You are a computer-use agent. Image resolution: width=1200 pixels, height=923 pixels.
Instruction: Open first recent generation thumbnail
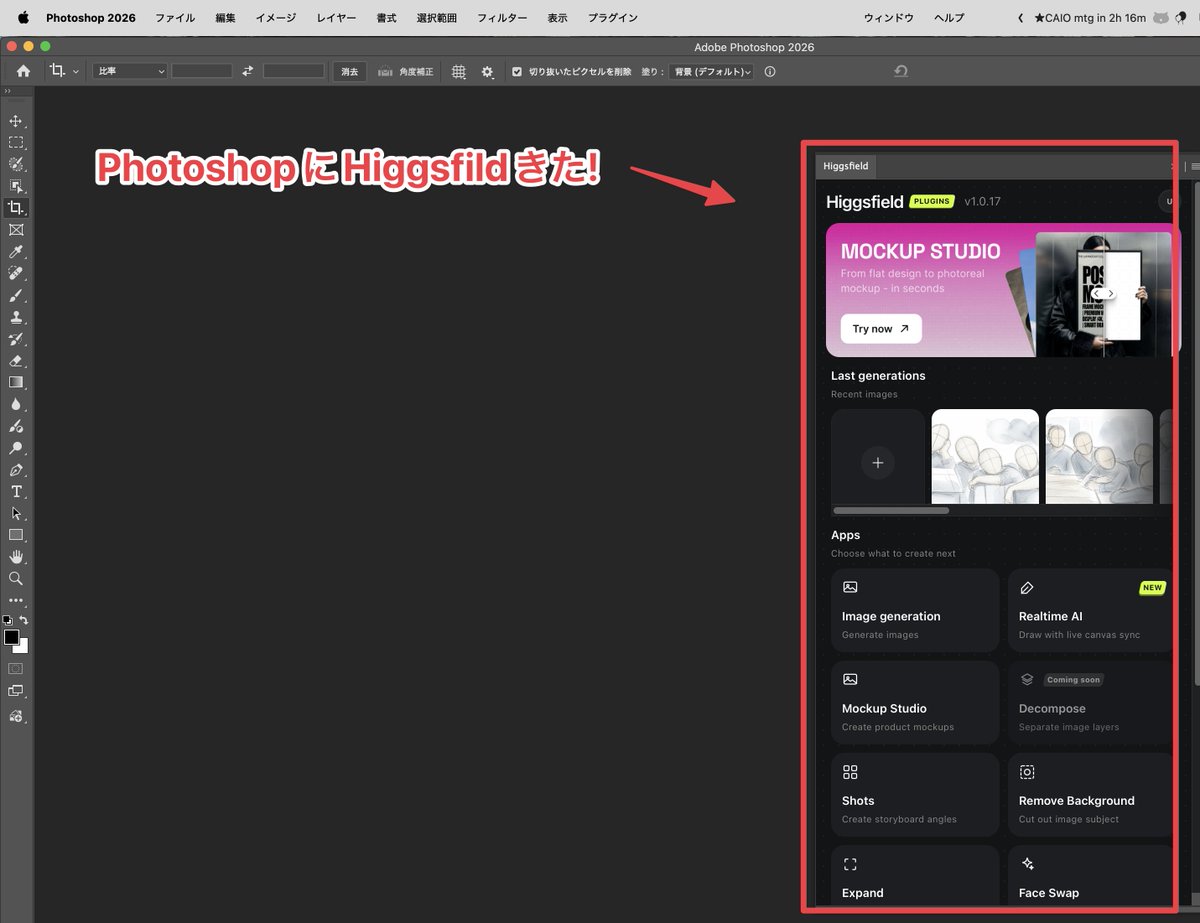coord(985,457)
